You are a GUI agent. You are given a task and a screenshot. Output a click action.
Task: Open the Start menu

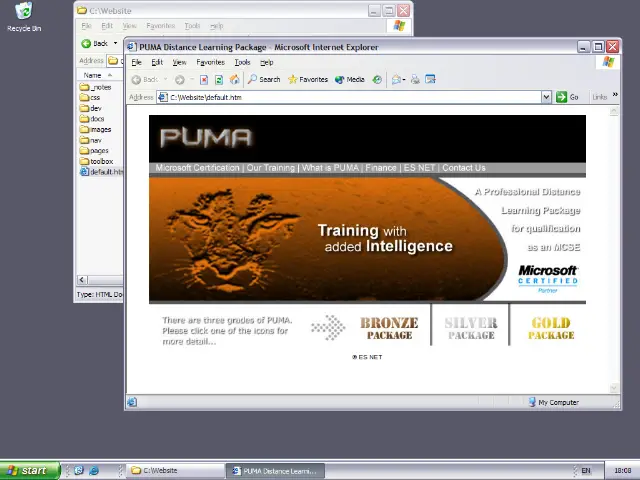[x=30, y=471]
